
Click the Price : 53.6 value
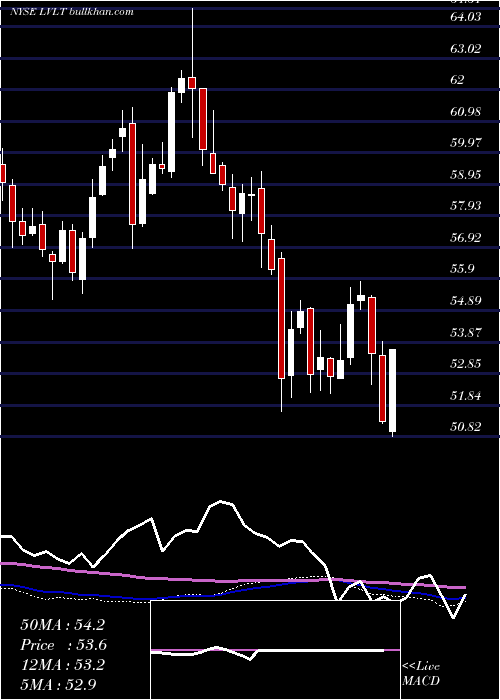pyautogui.click(x=63, y=645)
